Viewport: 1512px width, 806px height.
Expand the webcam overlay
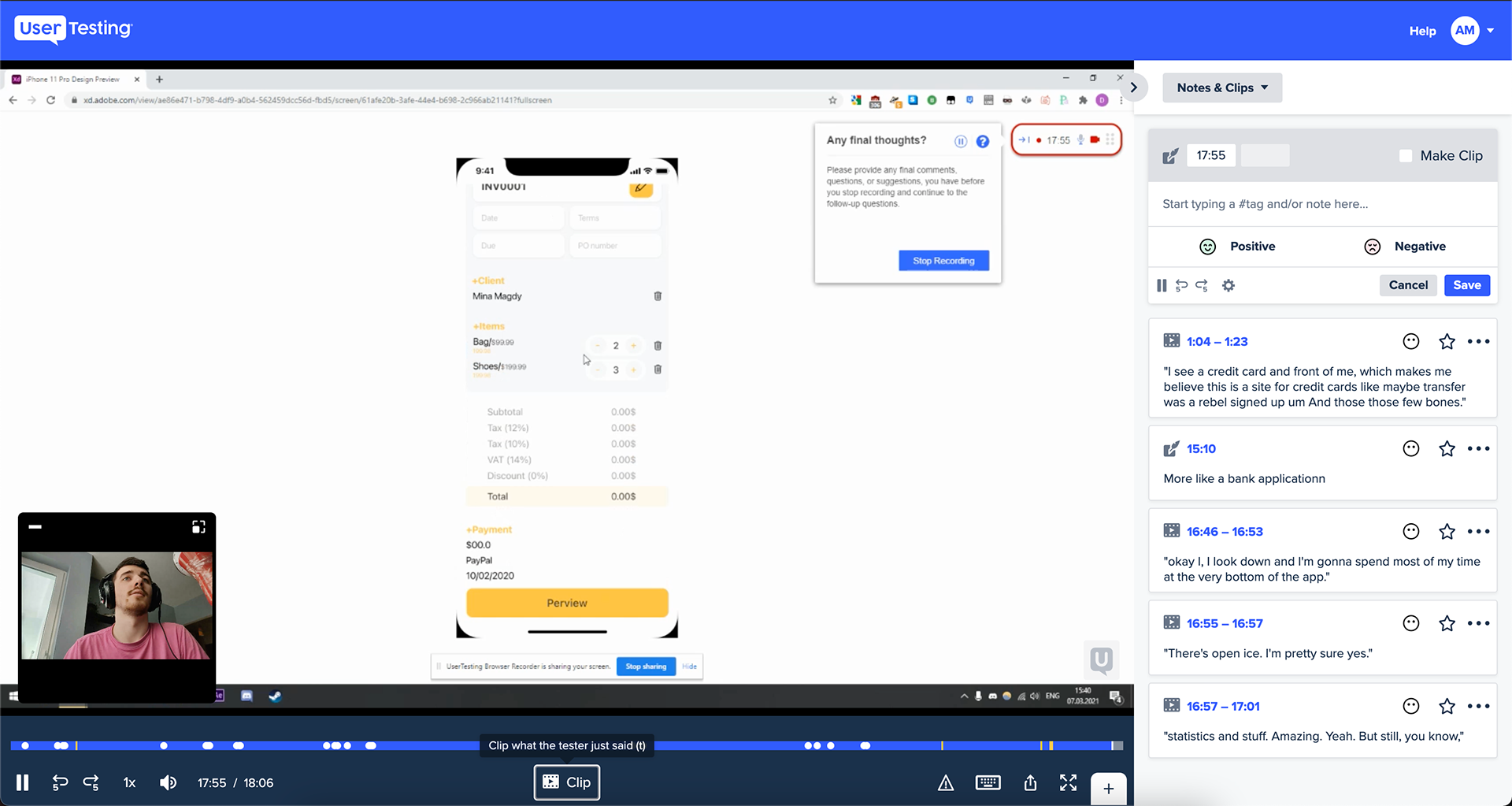click(x=198, y=526)
